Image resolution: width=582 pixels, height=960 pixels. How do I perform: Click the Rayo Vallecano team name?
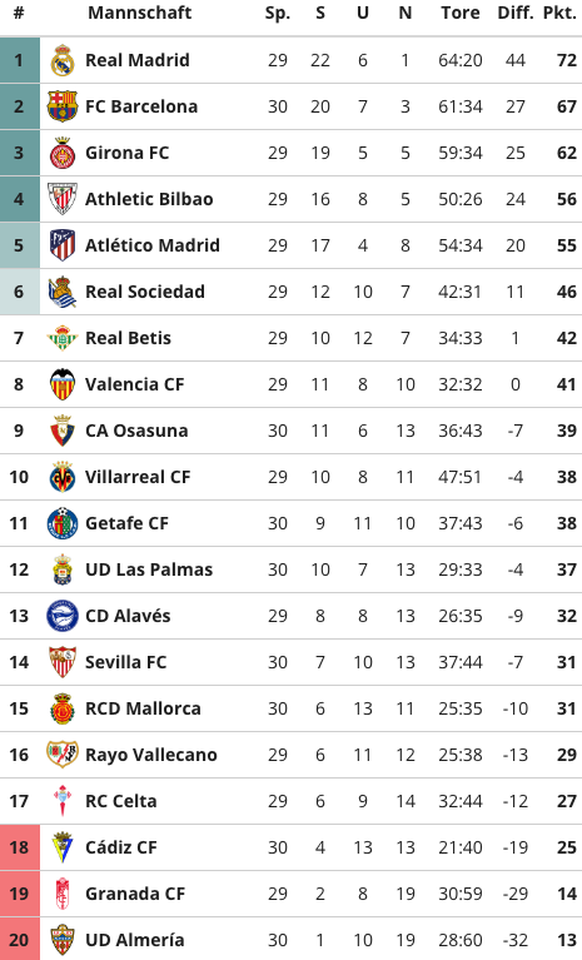[x=151, y=755]
